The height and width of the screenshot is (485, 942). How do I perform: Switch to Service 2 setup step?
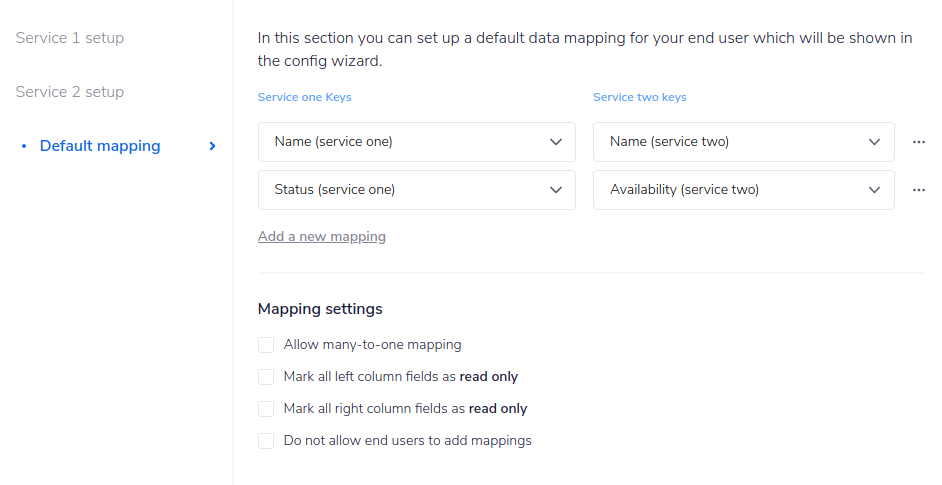(70, 92)
